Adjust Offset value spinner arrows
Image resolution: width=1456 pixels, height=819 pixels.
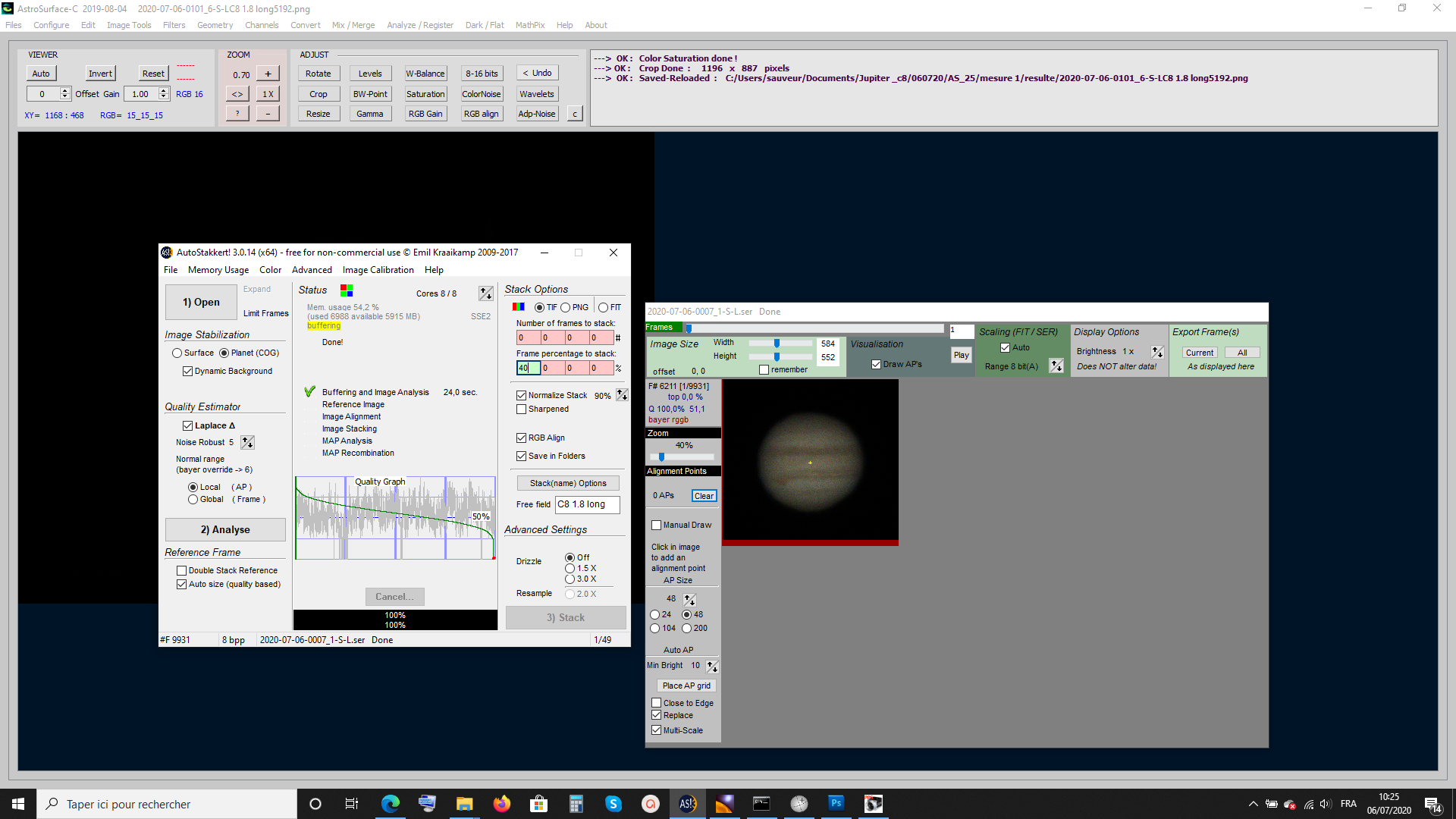[x=65, y=94]
